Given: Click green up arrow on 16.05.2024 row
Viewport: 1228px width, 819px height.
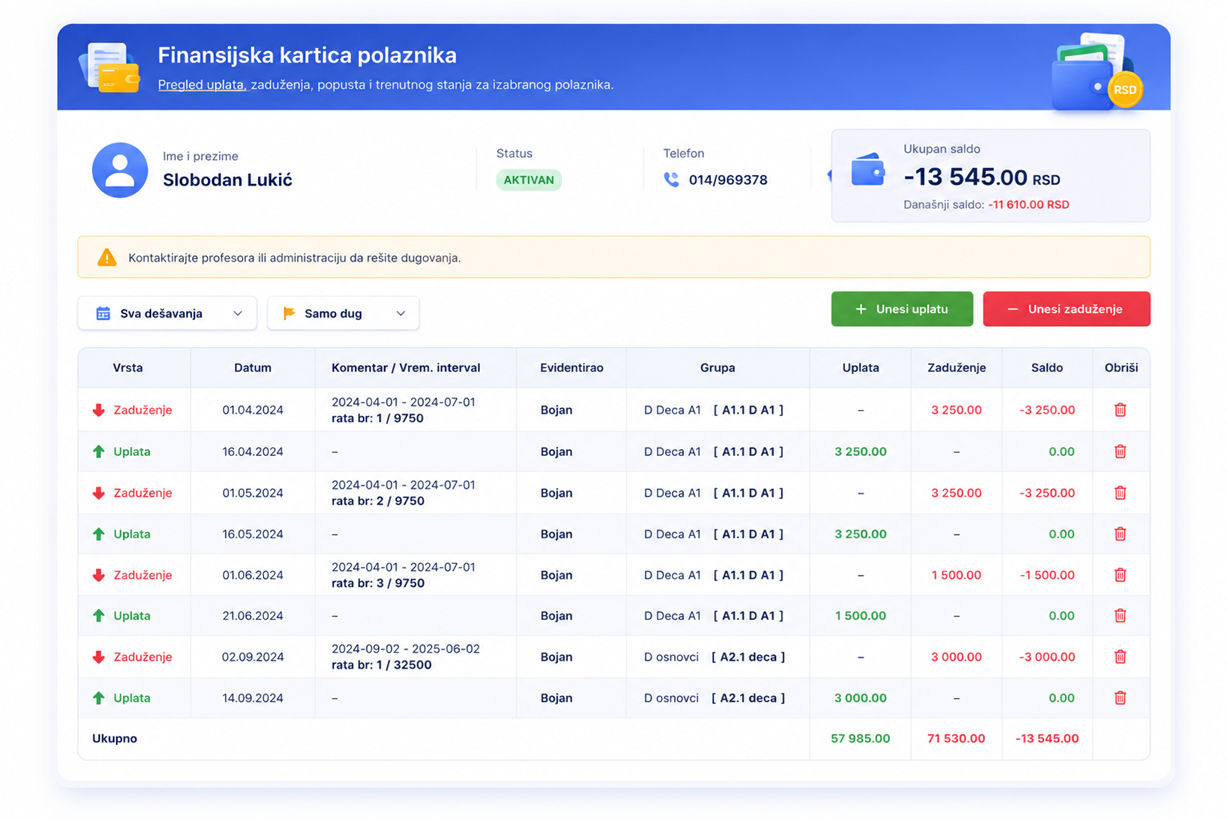Looking at the screenshot, I should (x=98, y=534).
